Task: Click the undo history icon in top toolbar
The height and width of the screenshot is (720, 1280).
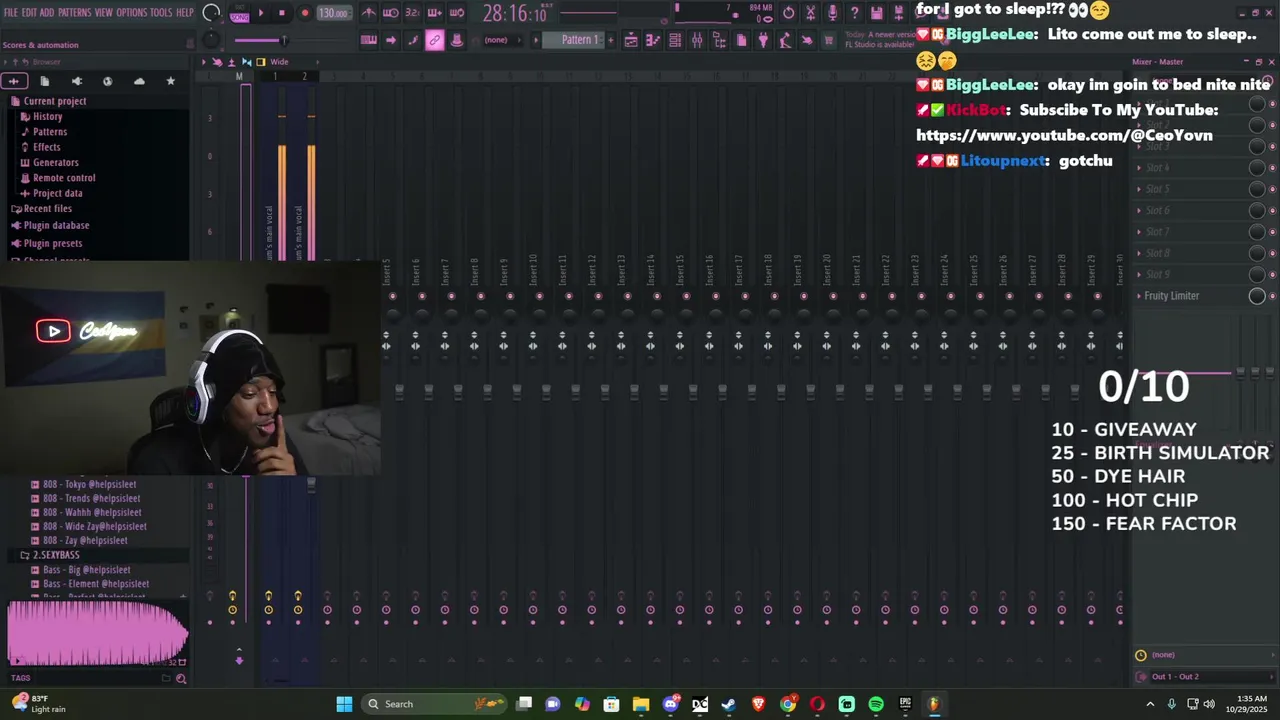Action: tap(789, 13)
